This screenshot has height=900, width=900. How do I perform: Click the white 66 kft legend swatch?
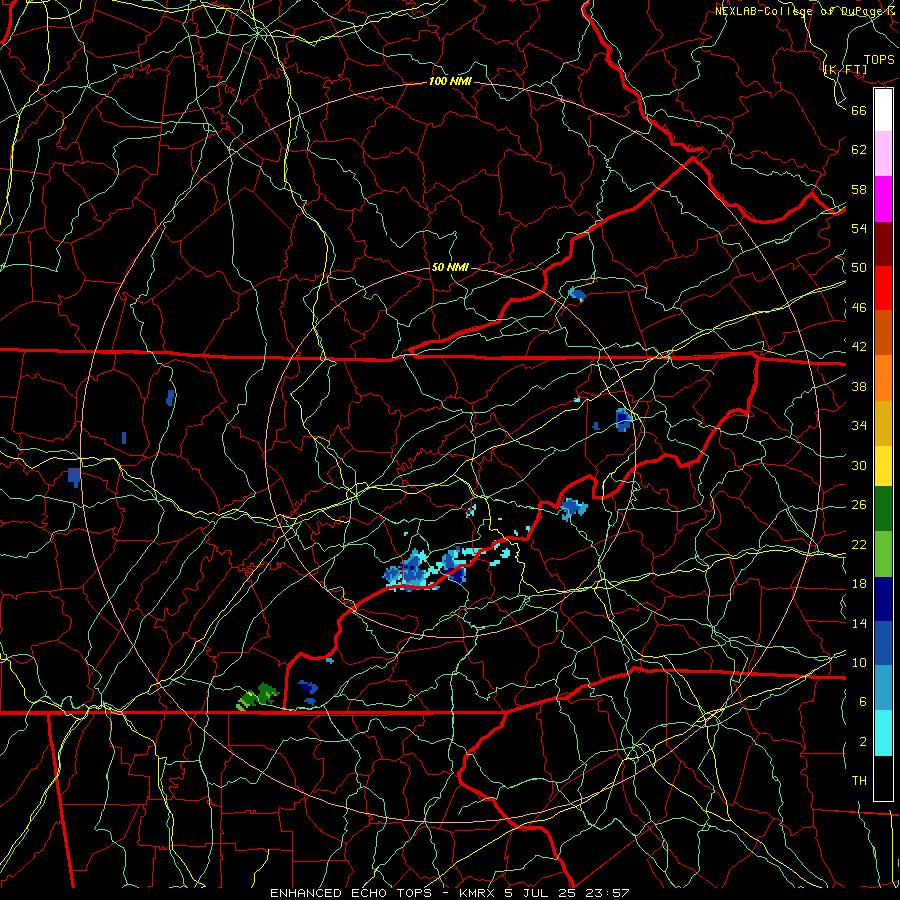[883, 110]
